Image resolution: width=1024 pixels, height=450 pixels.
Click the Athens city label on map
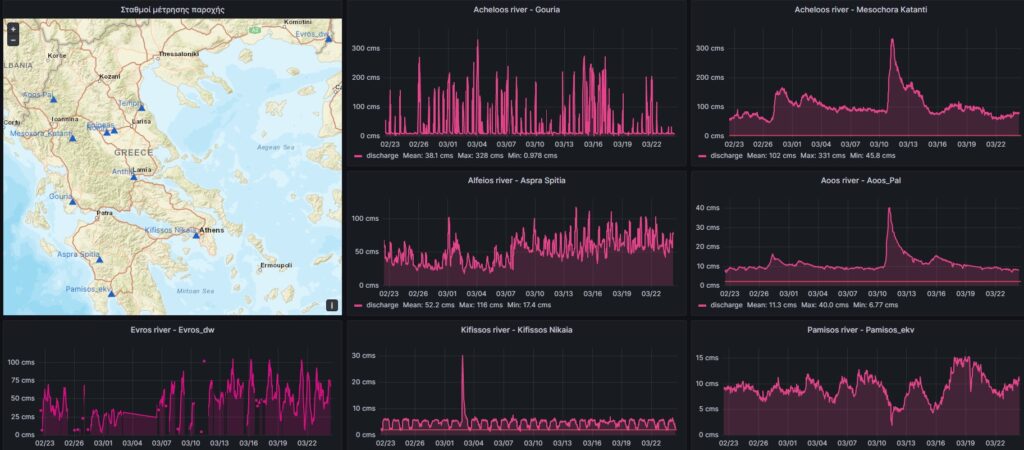(212, 230)
